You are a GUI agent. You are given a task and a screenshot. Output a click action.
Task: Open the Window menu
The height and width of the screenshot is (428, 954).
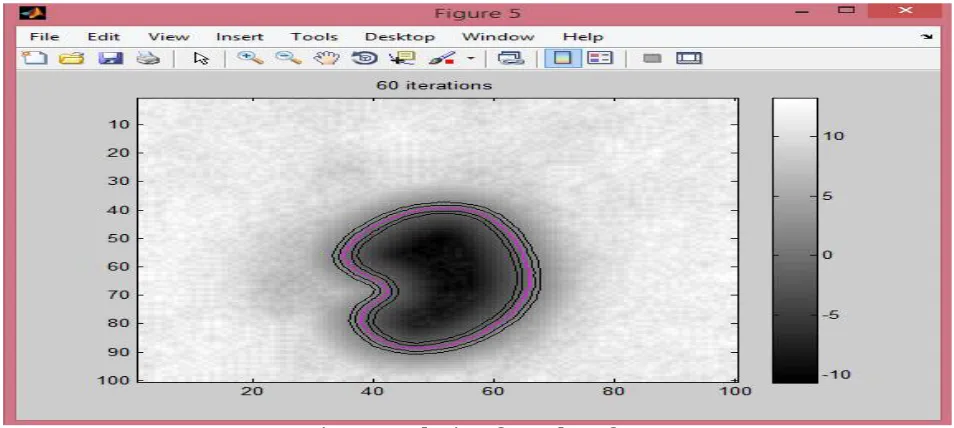(x=498, y=37)
